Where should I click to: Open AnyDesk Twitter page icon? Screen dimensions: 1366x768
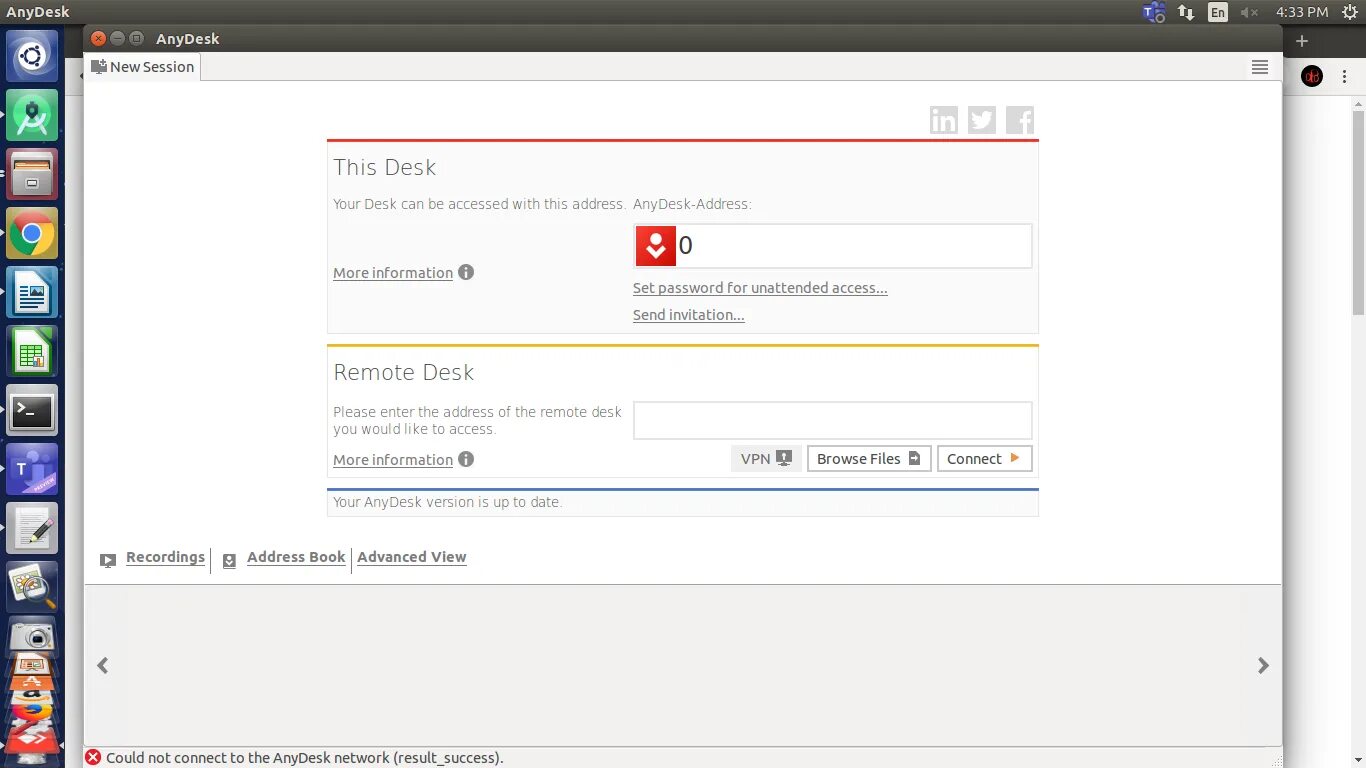982,120
